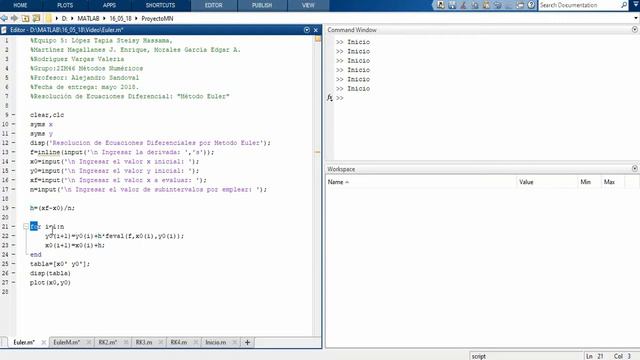Click the fx function browser icon
This screenshot has height=360, width=640.
tap(329, 98)
